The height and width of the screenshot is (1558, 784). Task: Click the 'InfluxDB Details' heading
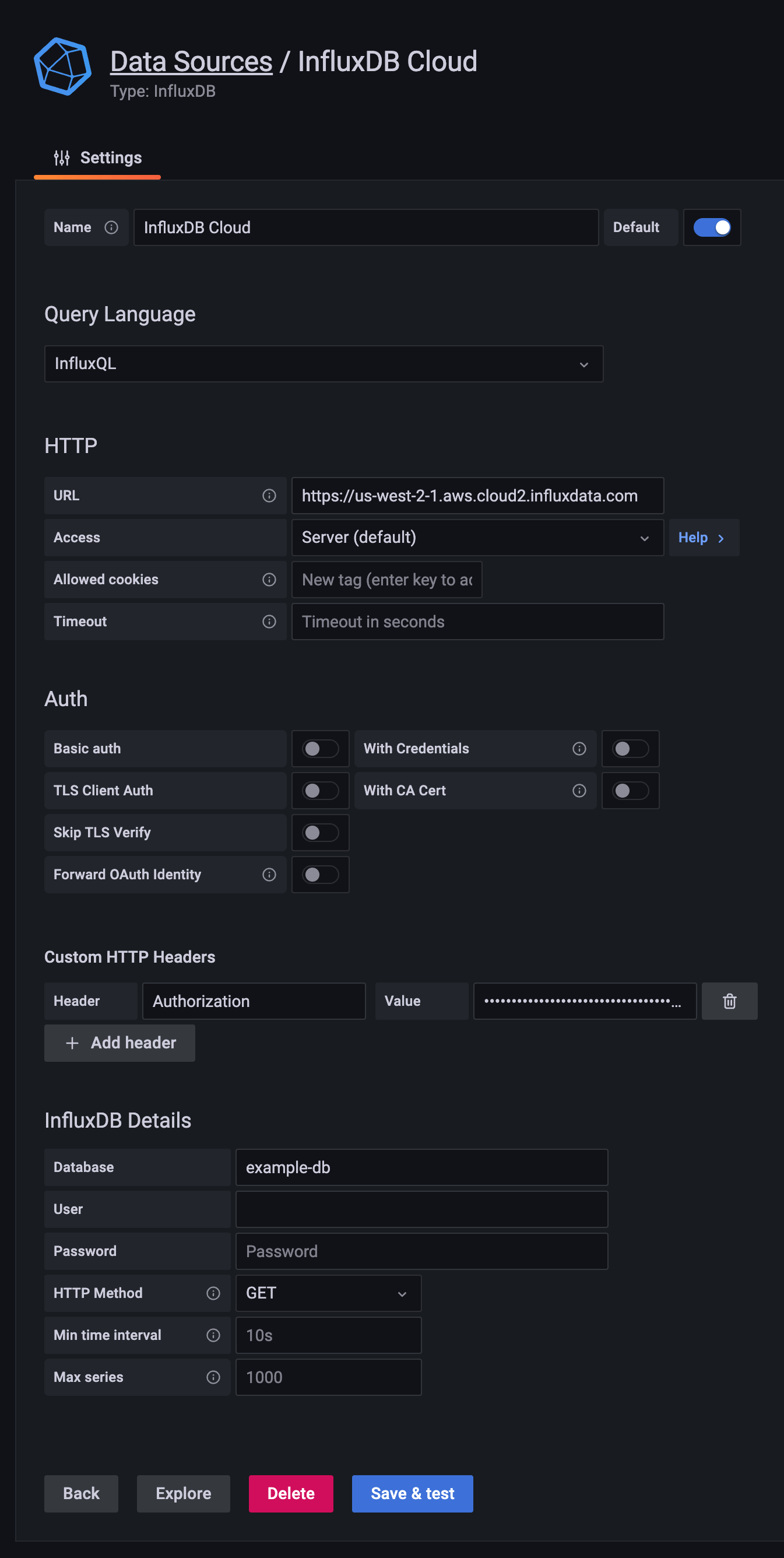click(x=118, y=1120)
